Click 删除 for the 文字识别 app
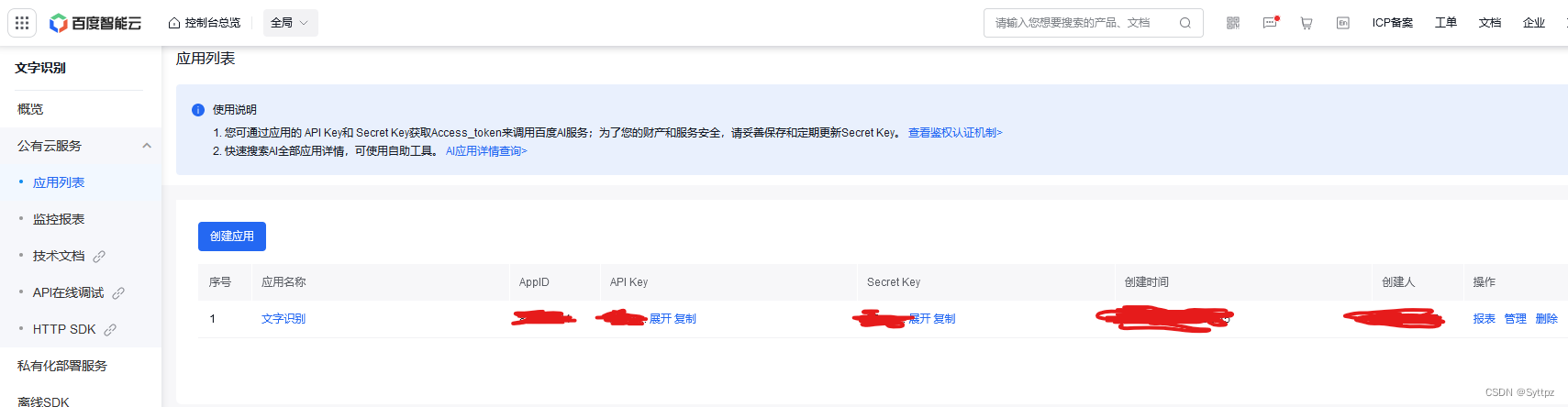This screenshot has width=1568, height=407. pyautogui.click(x=1547, y=319)
